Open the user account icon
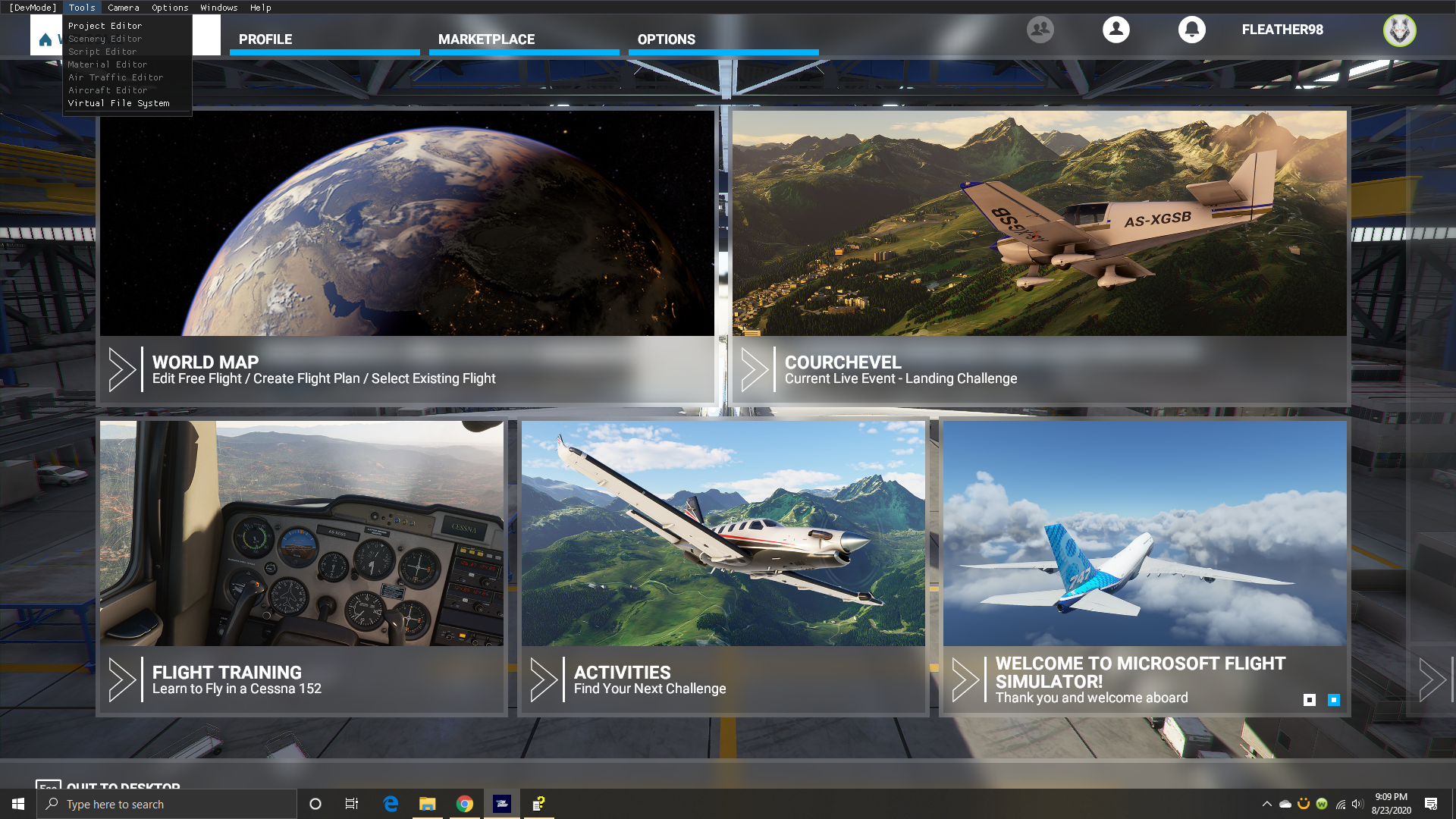1456x819 pixels. 1116,30
